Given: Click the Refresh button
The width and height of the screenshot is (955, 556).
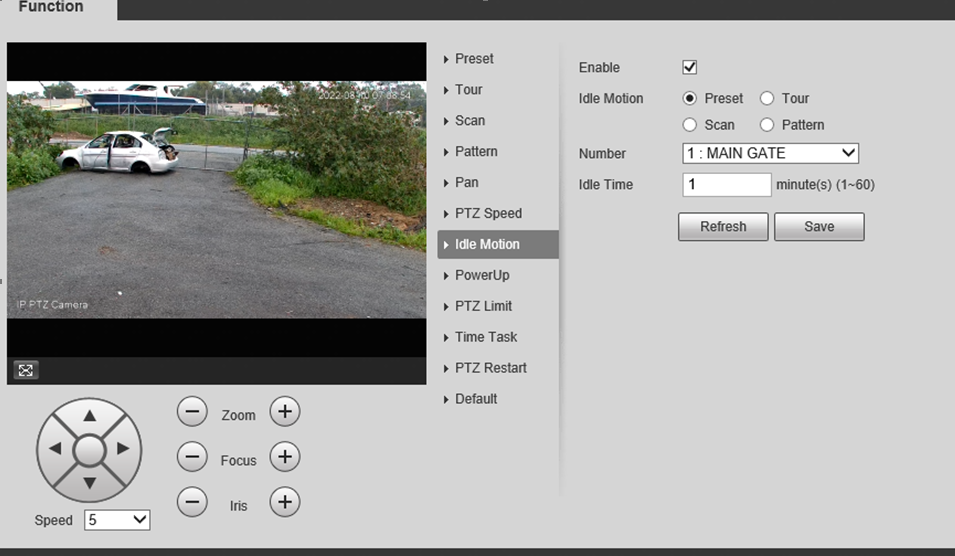Looking at the screenshot, I should [723, 227].
